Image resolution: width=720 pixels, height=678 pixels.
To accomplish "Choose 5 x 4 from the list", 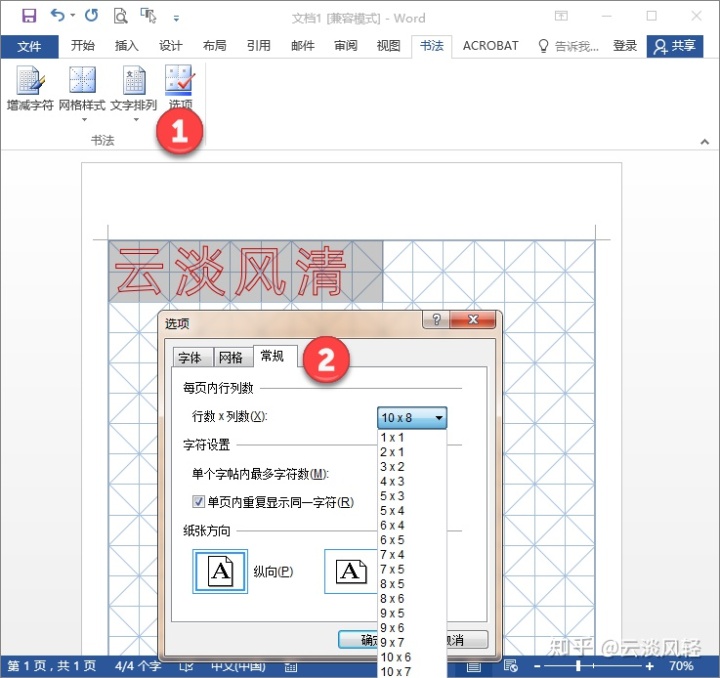I will pos(411,511).
